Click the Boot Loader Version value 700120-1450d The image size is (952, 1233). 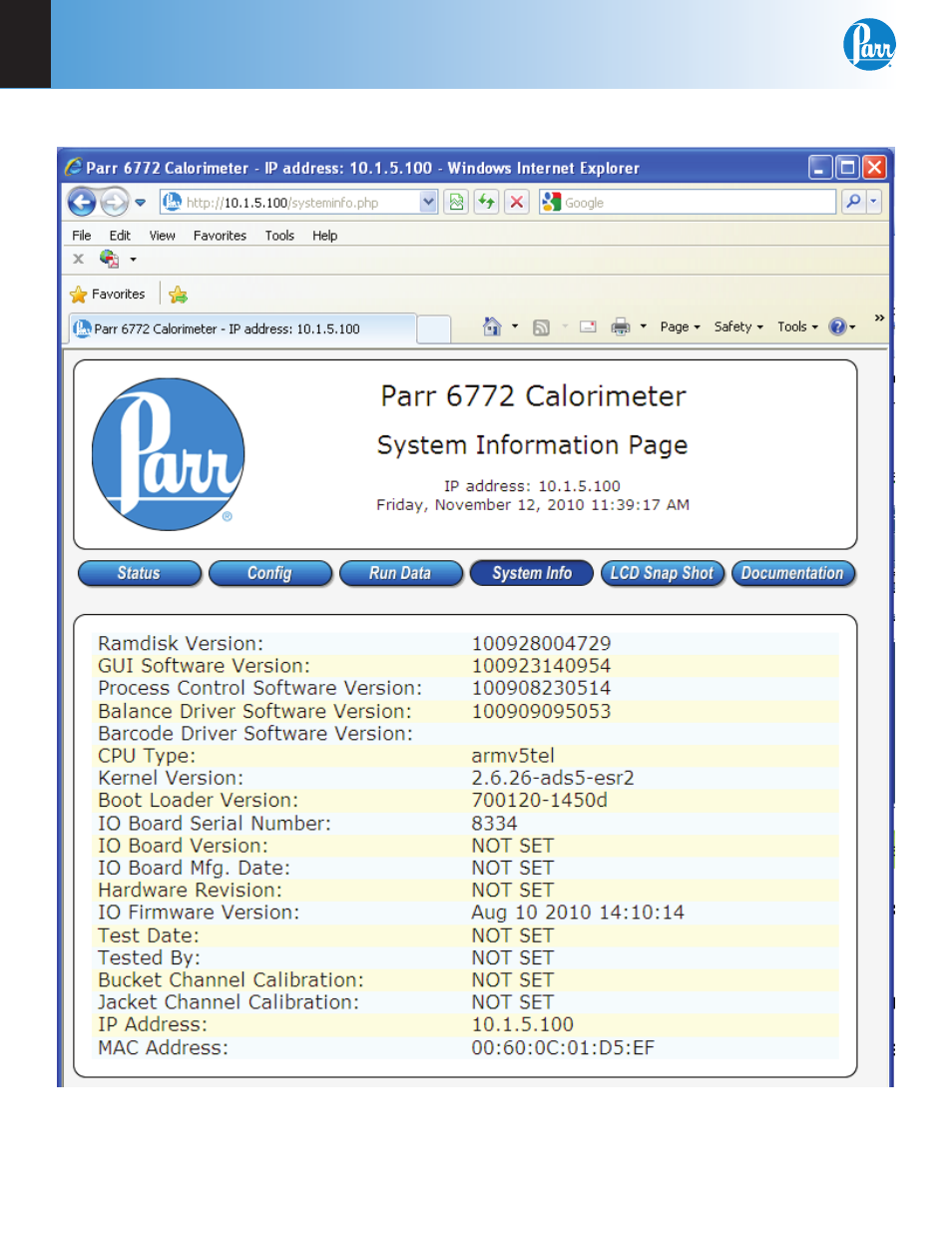tap(539, 801)
